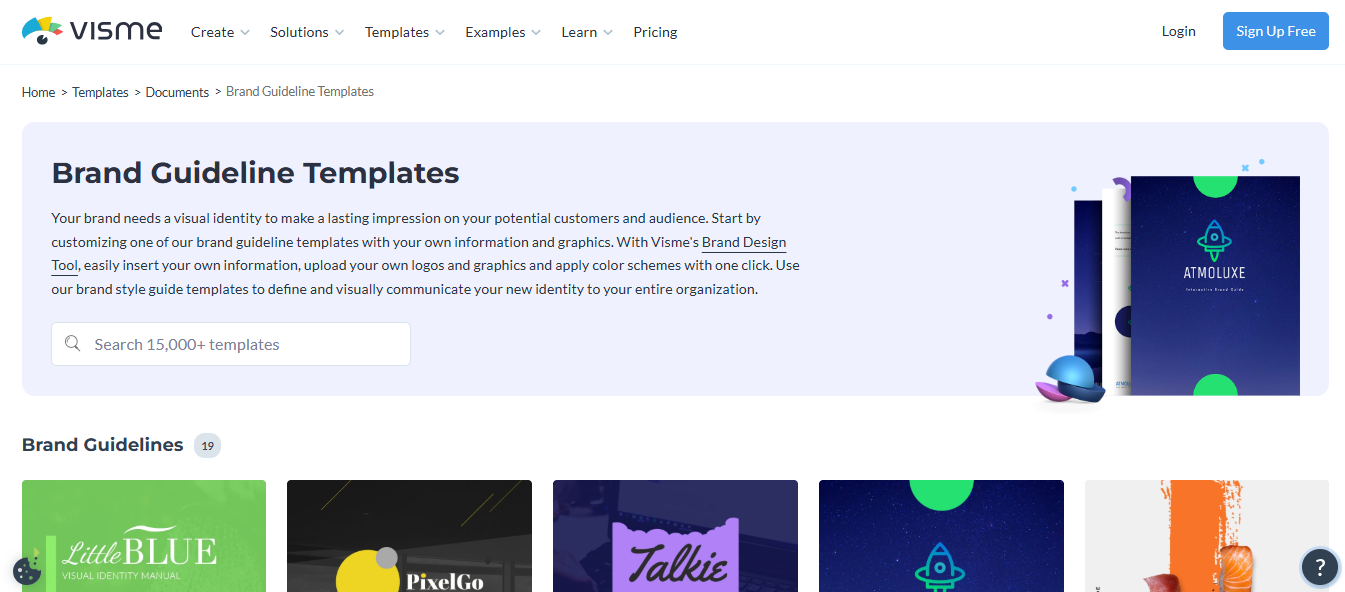Click the search templates input field

tap(230, 343)
